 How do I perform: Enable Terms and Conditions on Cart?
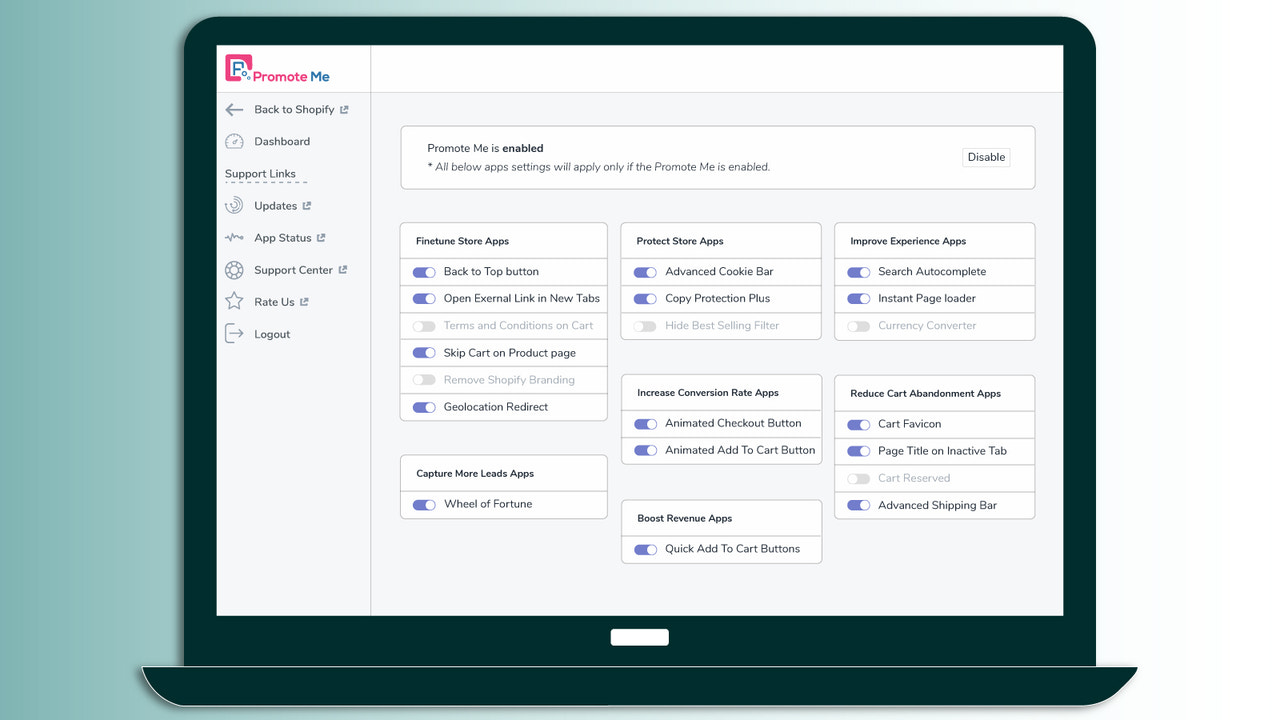coord(423,325)
